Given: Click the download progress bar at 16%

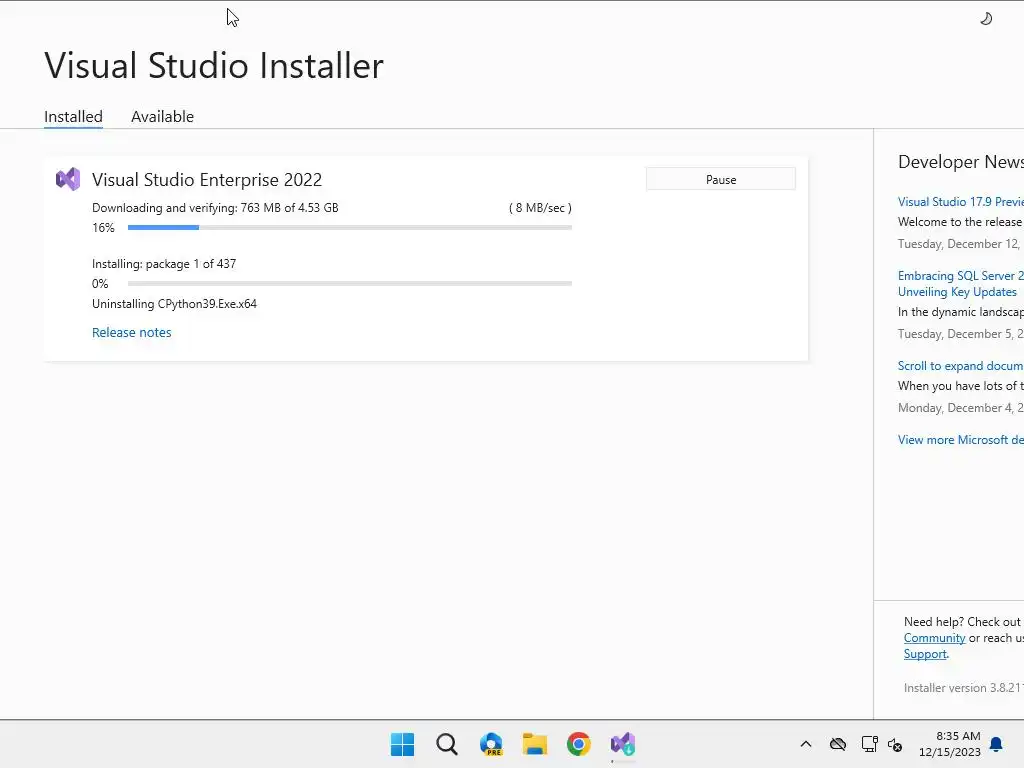Looking at the screenshot, I should tap(350, 227).
